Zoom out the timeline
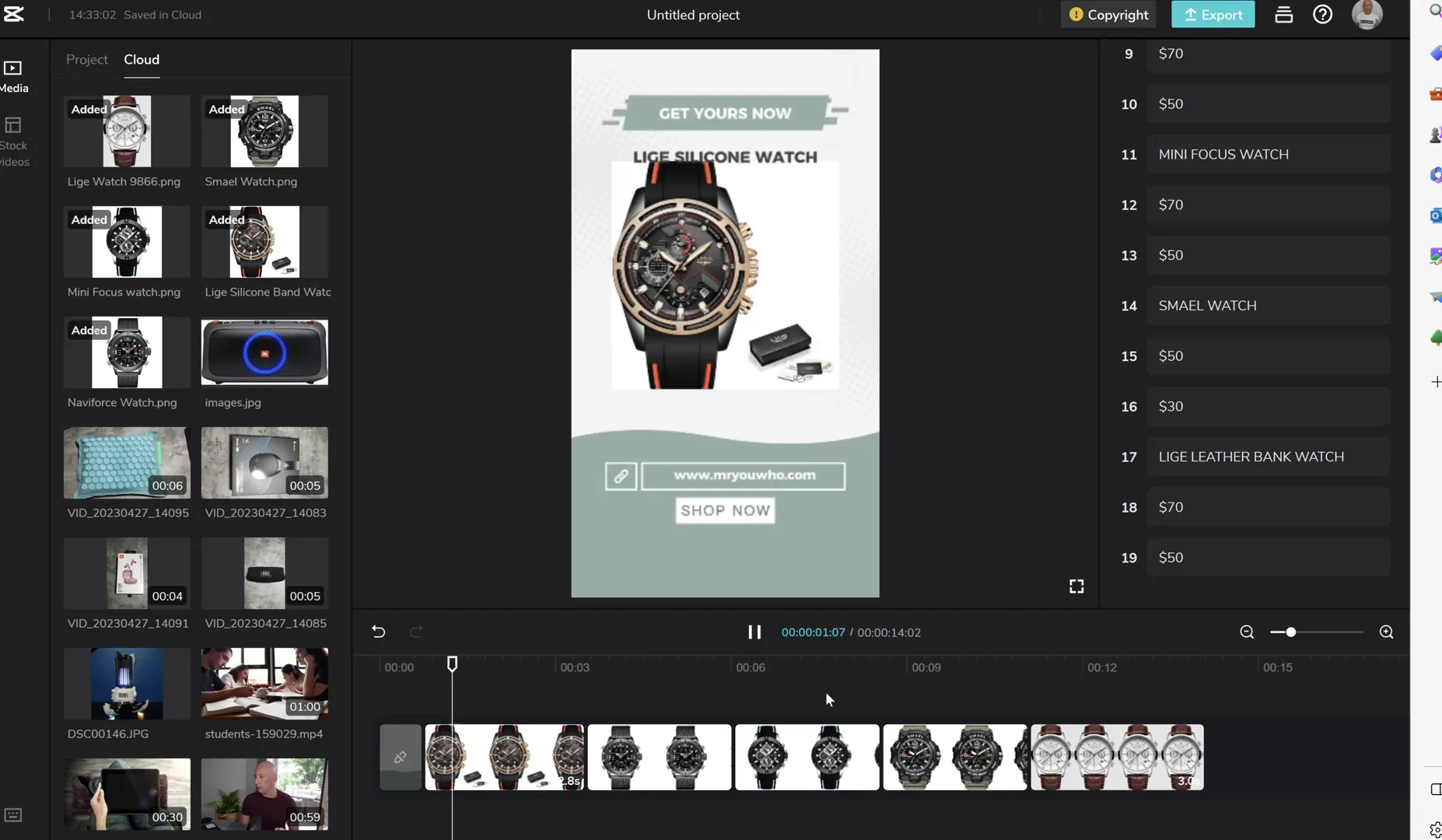Image resolution: width=1442 pixels, height=840 pixels. click(1247, 632)
